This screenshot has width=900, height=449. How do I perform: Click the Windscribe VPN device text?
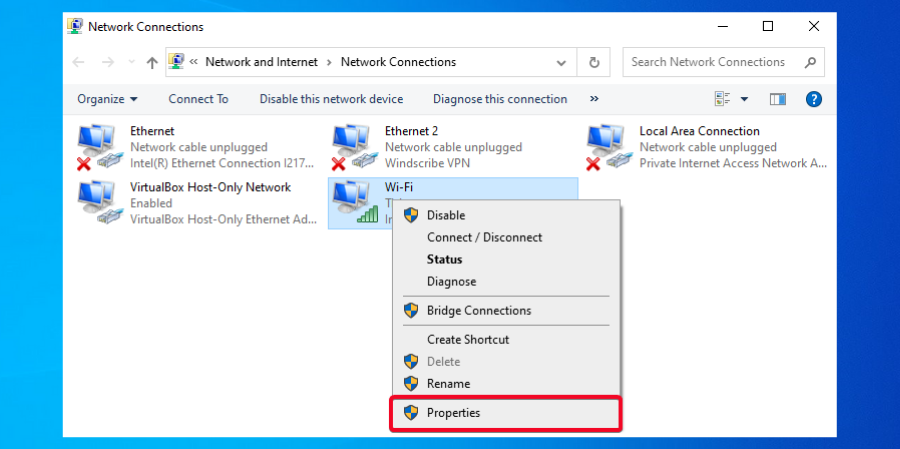[427, 163]
